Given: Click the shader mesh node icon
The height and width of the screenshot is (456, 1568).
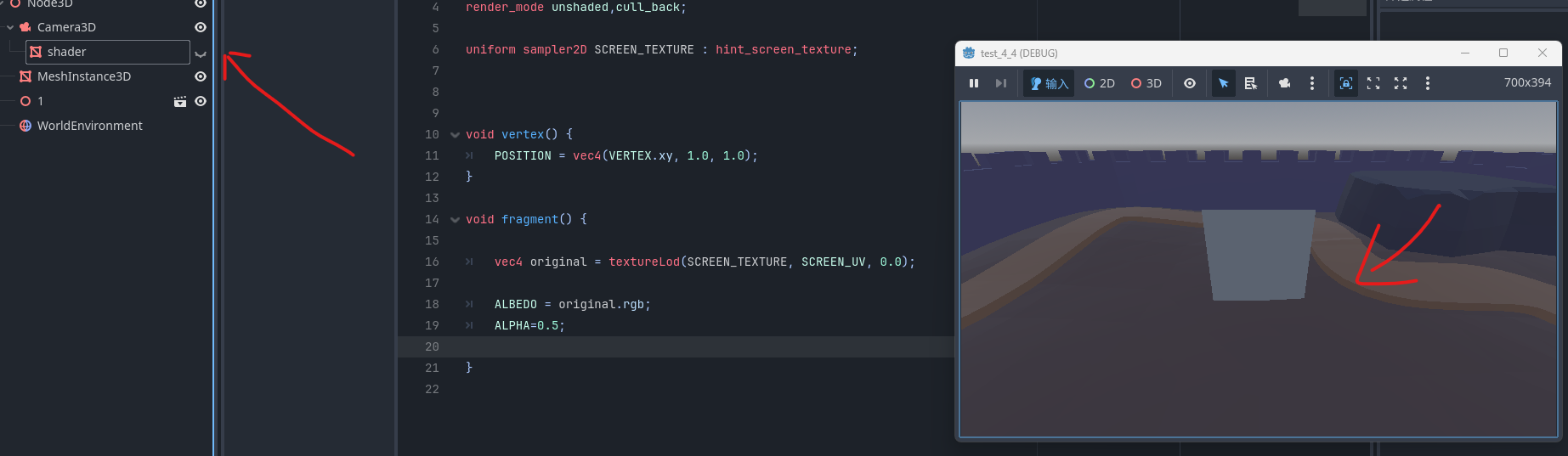Looking at the screenshot, I should pyautogui.click(x=36, y=52).
